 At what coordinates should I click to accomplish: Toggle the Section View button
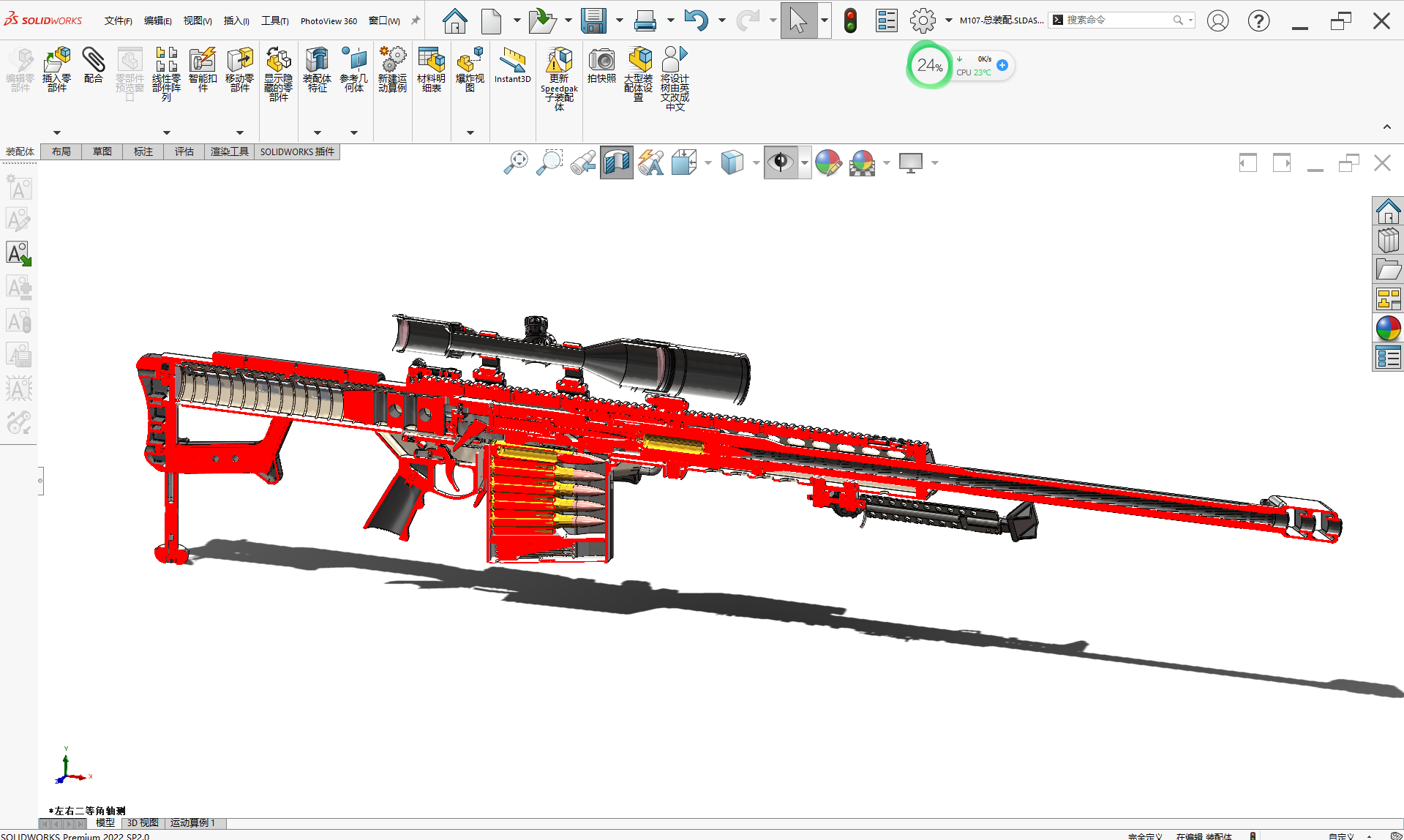pyautogui.click(x=617, y=162)
